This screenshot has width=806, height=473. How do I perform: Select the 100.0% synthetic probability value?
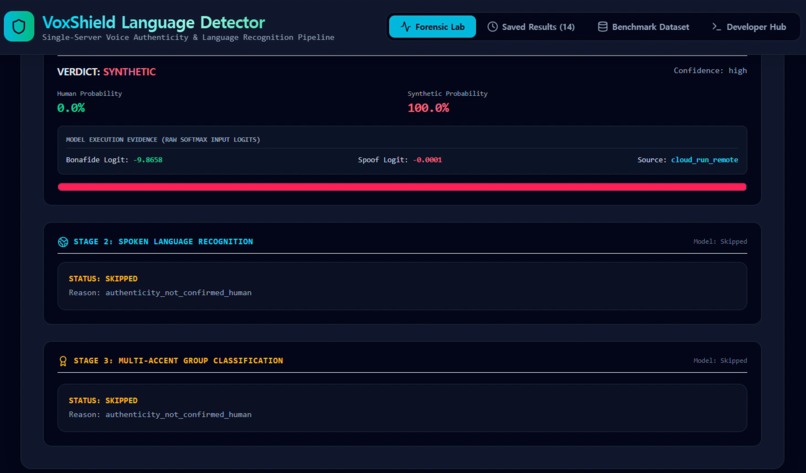(x=428, y=108)
